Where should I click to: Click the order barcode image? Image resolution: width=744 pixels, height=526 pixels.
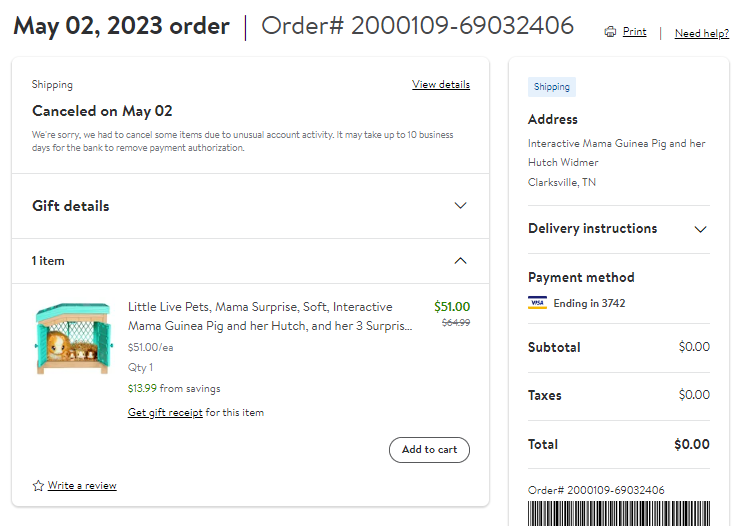click(619, 513)
